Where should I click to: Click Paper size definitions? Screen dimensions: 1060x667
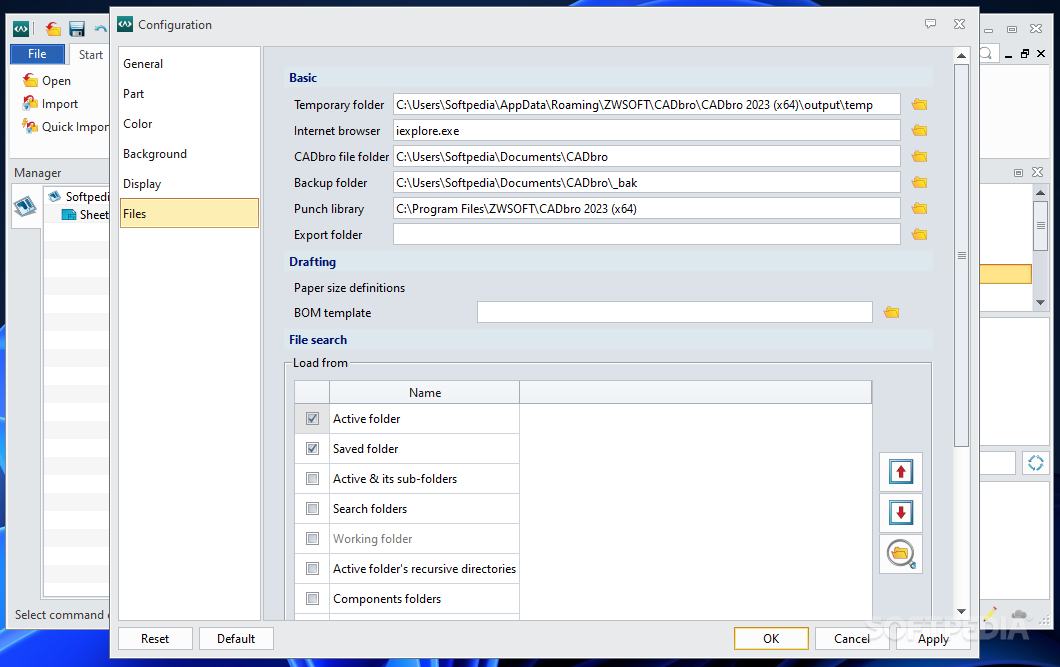350,288
